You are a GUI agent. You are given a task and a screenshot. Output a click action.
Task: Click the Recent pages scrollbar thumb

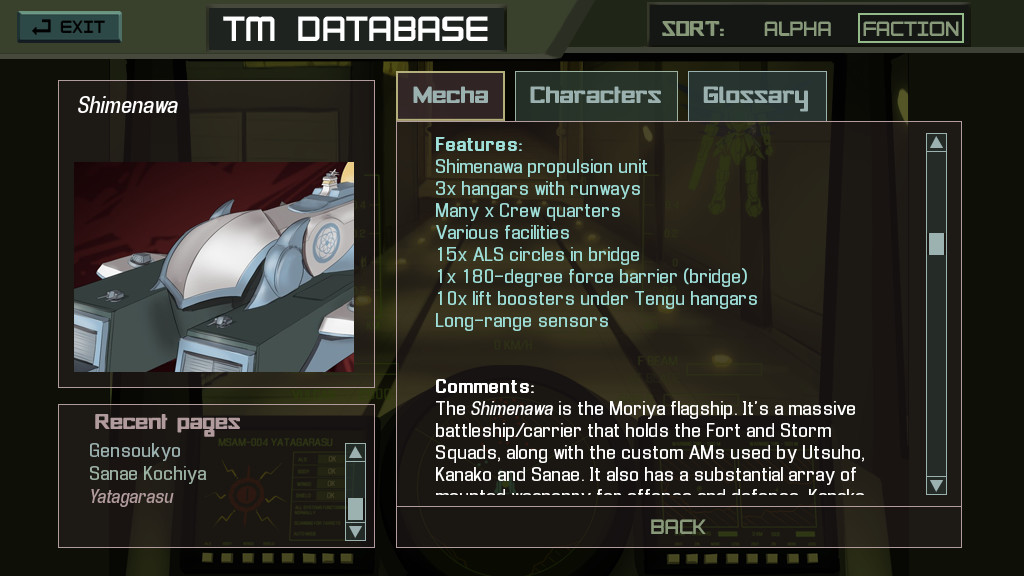click(x=355, y=508)
